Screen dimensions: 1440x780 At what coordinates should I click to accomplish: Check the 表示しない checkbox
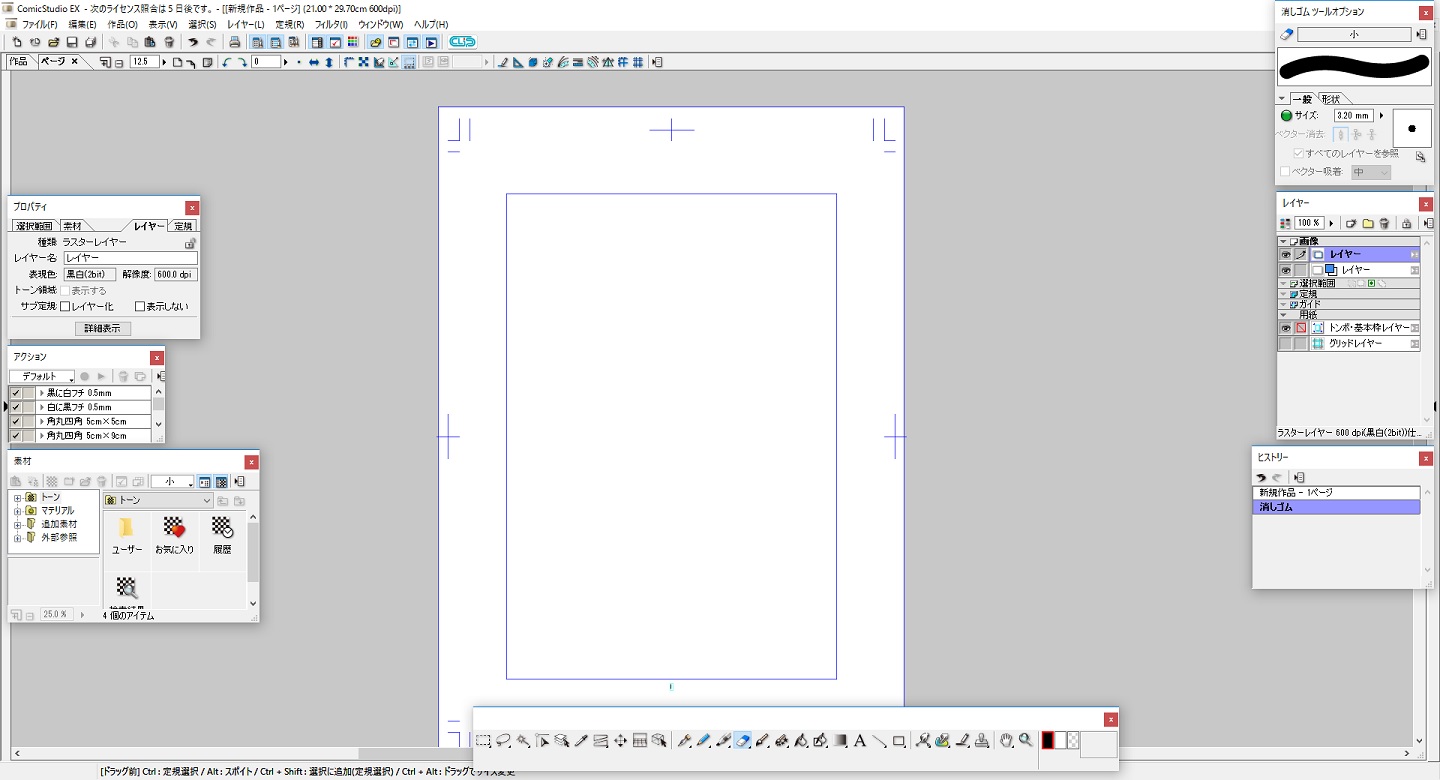click(x=140, y=307)
